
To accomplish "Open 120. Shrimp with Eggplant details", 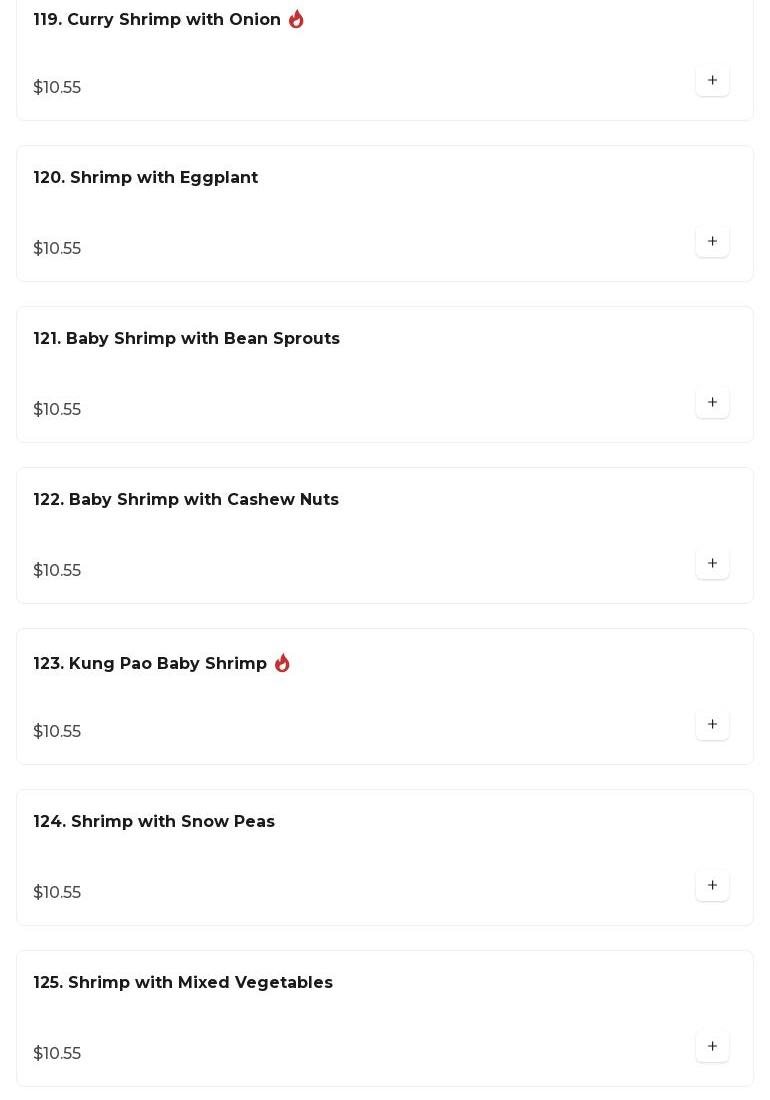I will point(146,178).
